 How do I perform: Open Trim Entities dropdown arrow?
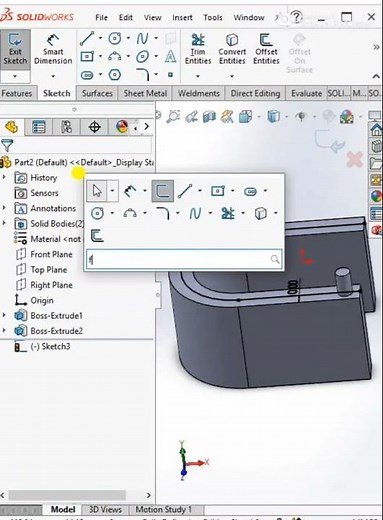point(198,76)
